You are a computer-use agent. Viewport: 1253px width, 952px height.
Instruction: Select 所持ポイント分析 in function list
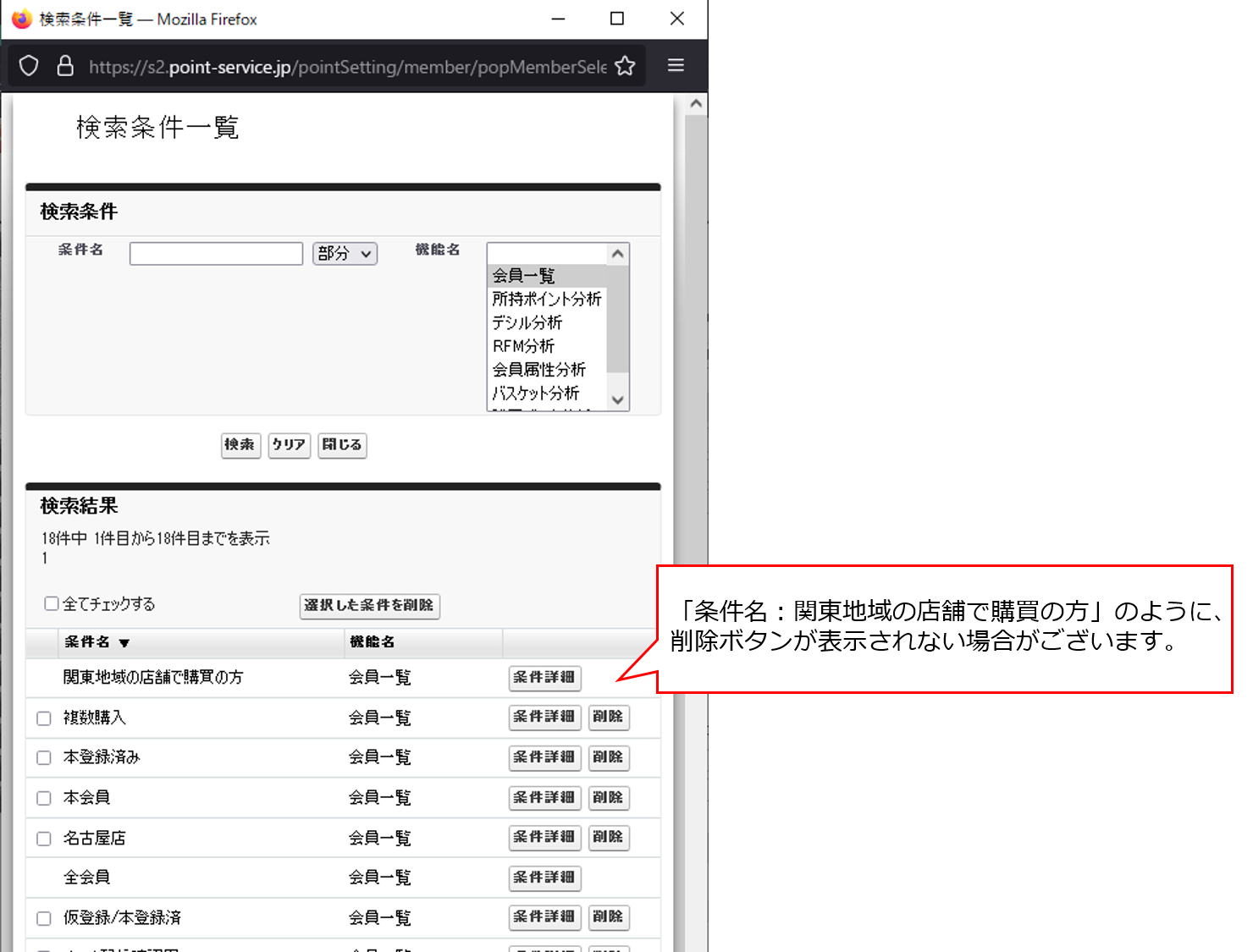click(x=547, y=299)
